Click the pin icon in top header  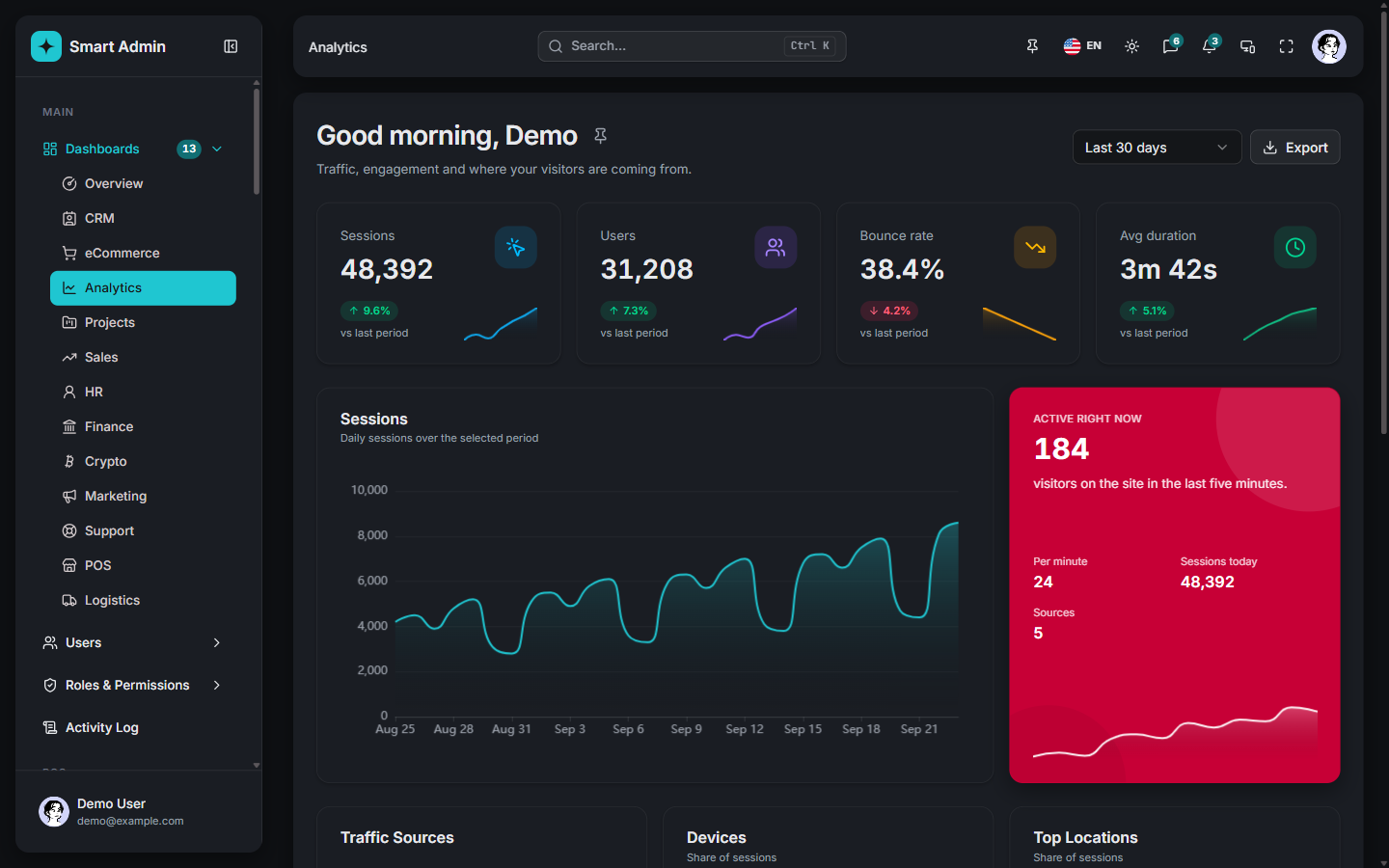1032,46
